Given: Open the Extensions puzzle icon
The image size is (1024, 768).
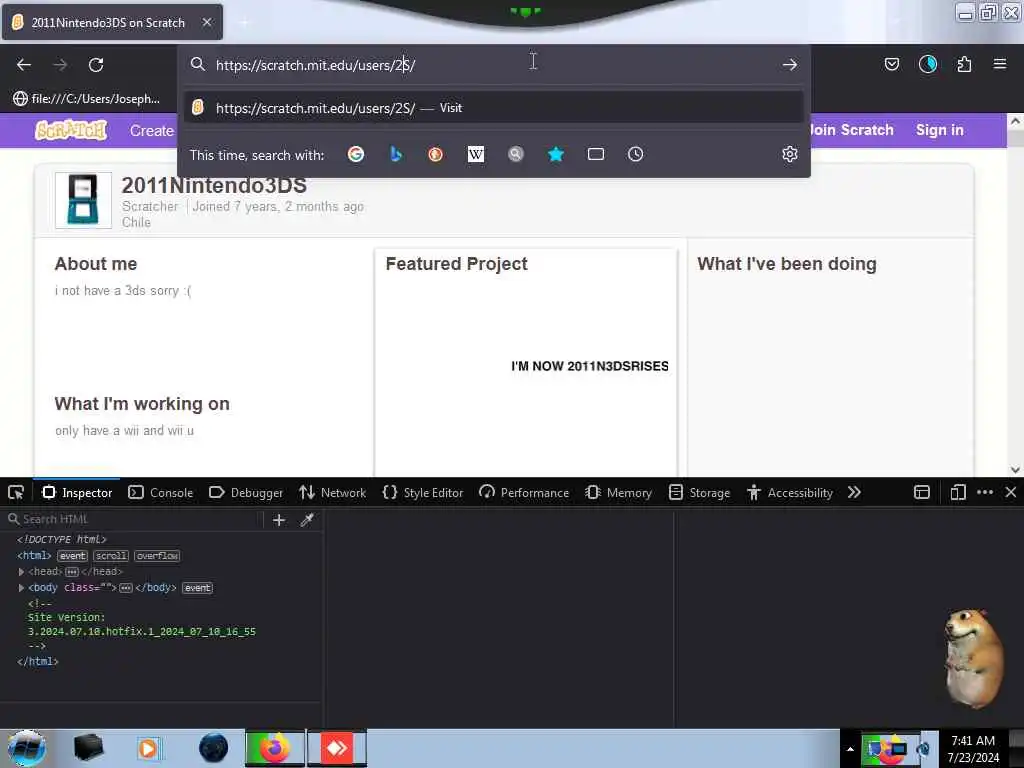Looking at the screenshot, I should [964, 64].
